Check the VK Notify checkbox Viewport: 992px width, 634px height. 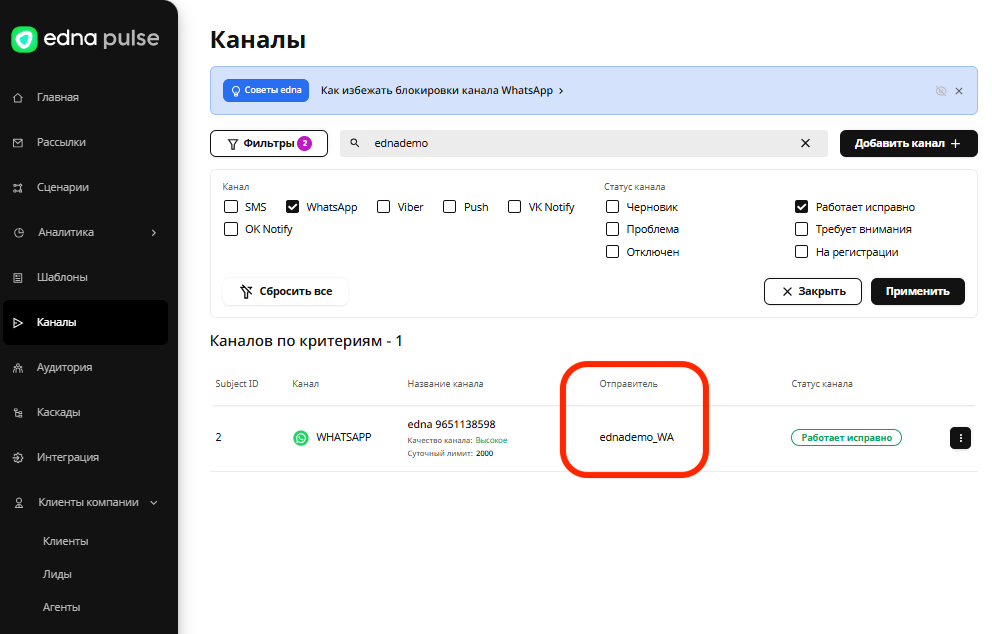(514, 207)
